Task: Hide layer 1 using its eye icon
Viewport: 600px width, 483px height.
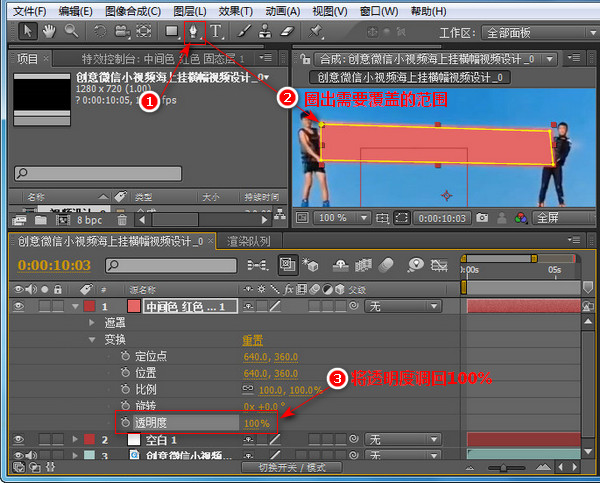Action: (18, 306)
